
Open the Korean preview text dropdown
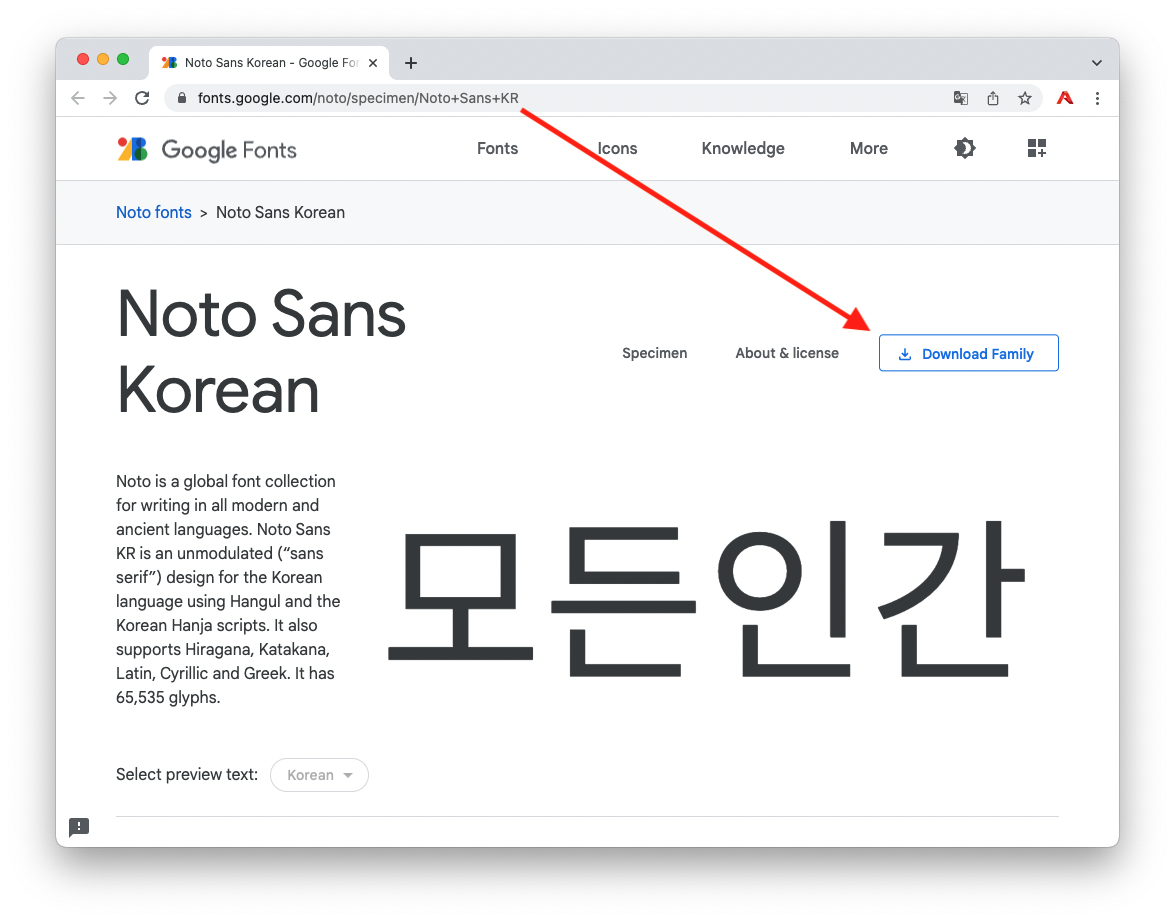coord(319,775)
